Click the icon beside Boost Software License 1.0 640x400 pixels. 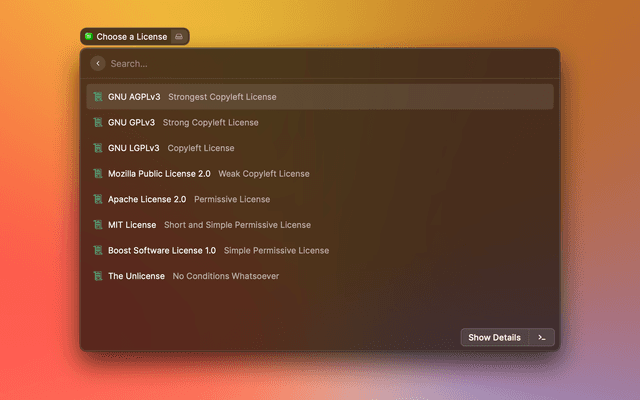pyautogui.click(x=98, y=250)
